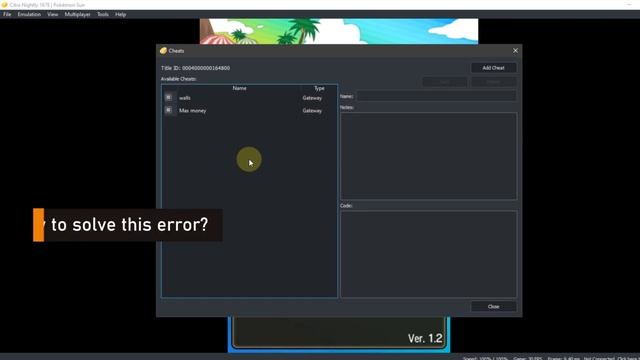640x360 pixels.
Task: Click the Gateway type of Max money
Action: pos(312,111)
